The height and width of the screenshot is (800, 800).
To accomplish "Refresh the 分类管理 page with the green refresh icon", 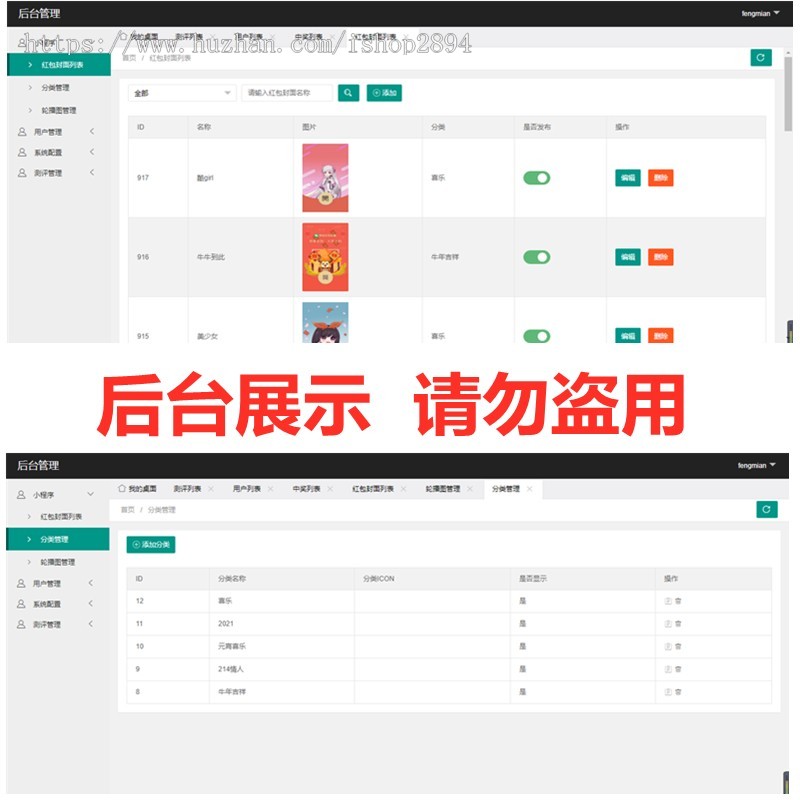I will (766, 509).
